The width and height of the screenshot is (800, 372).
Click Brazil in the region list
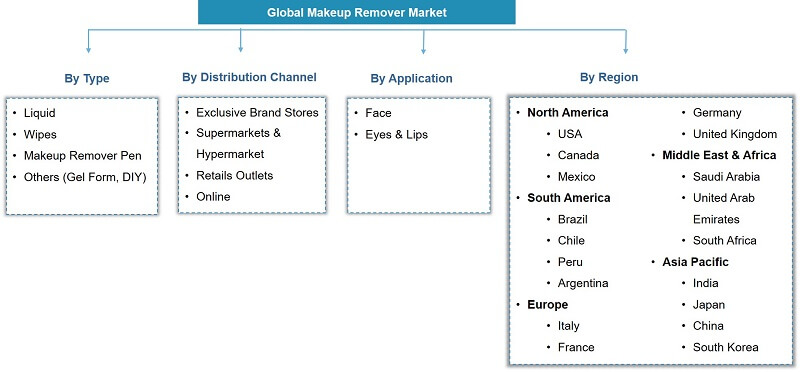[x=572, y=219]
